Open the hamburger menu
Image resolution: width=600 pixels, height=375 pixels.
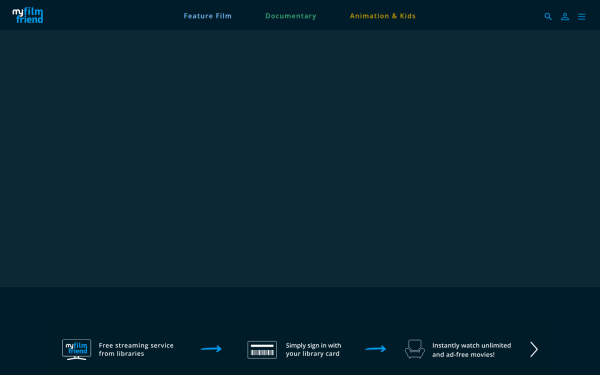pyautogui.click(x=582, y=16)
